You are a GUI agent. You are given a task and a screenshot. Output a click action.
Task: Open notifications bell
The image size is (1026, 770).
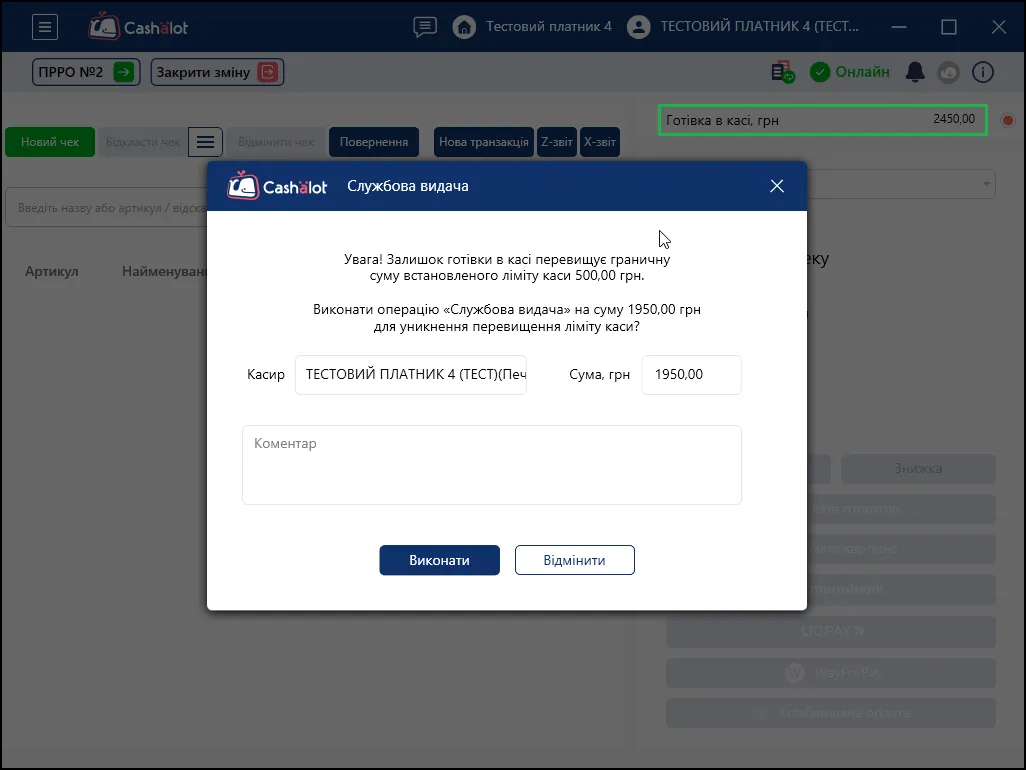[915, 72]
